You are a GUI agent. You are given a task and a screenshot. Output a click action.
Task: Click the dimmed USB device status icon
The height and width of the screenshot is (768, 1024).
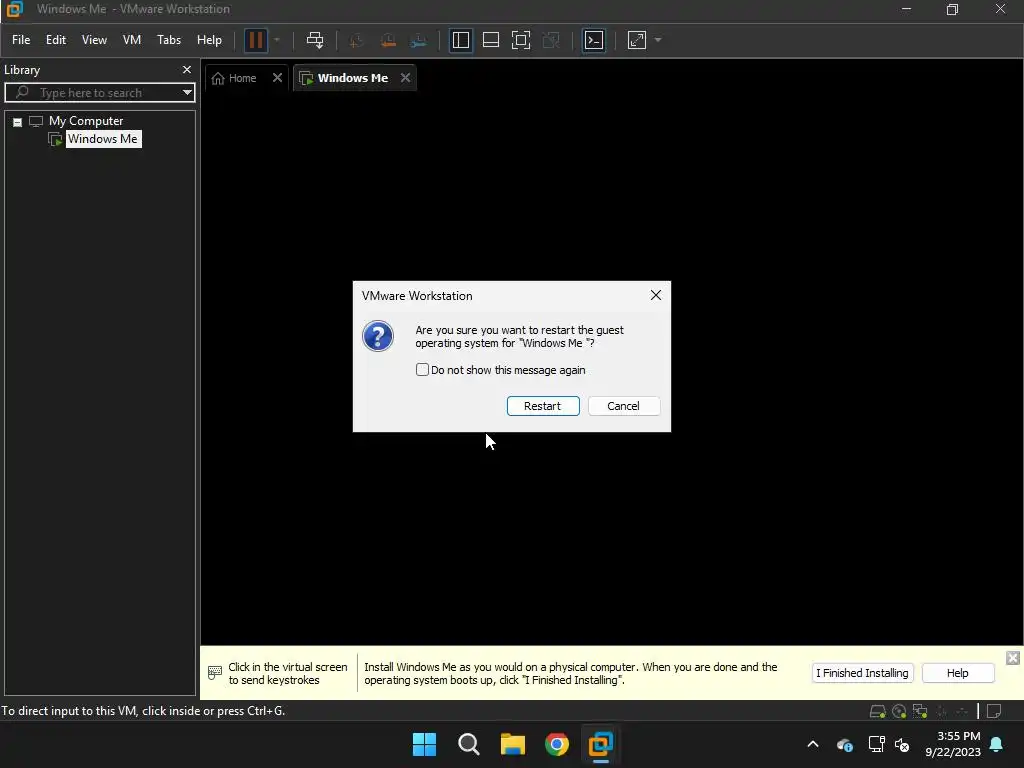click(x=962, y=711)
